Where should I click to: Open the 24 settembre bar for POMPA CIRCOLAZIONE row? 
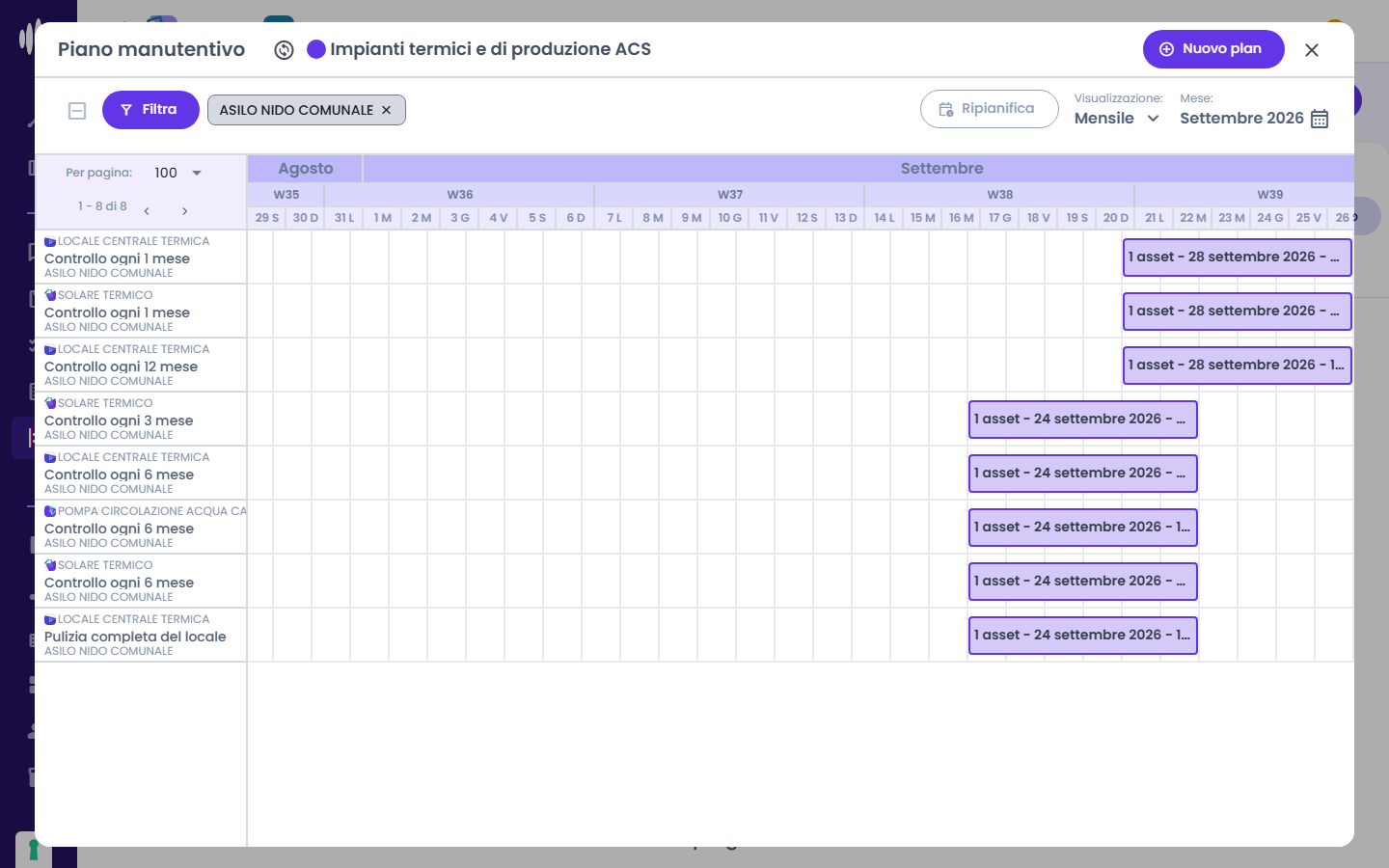pyautogui.click(x=1083, y=528)
